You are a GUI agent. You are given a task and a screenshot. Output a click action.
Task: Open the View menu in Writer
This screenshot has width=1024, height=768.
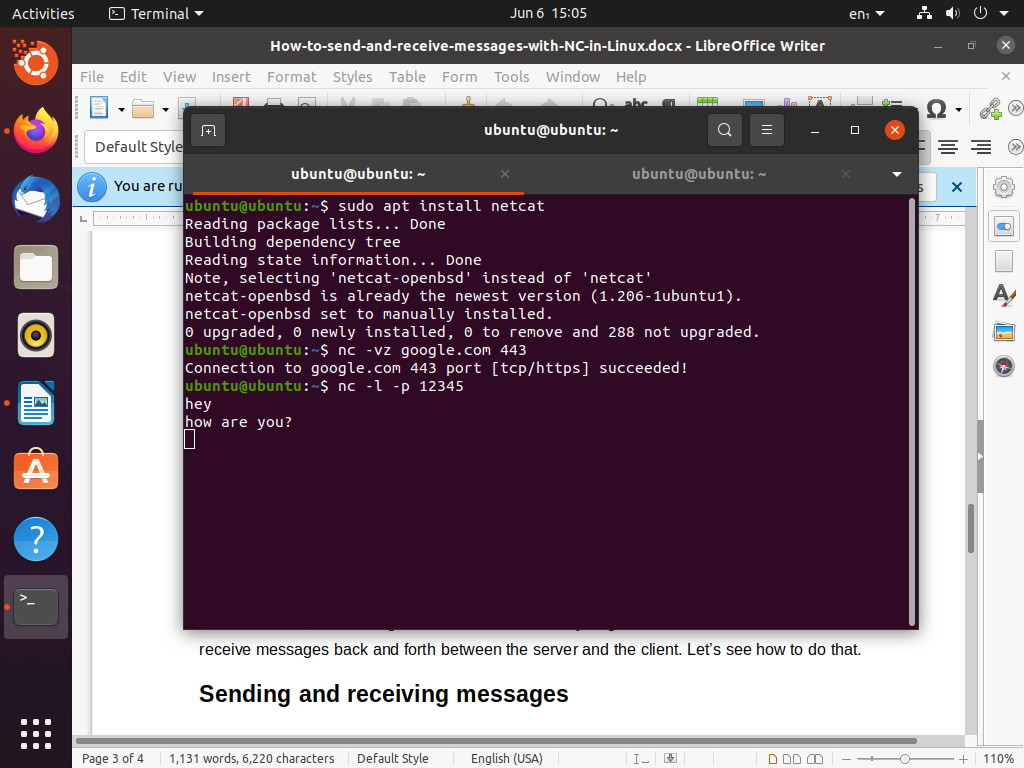pos(180,77)
